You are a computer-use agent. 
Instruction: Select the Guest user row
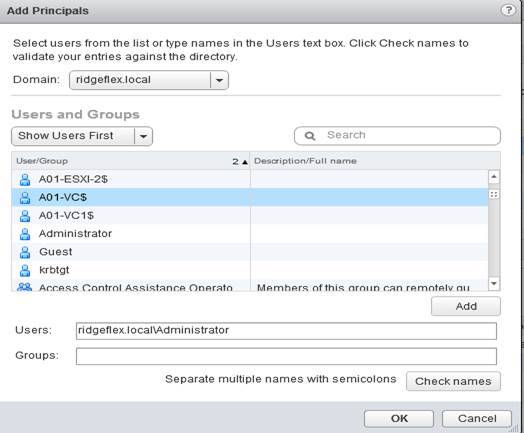click(250, 252)
